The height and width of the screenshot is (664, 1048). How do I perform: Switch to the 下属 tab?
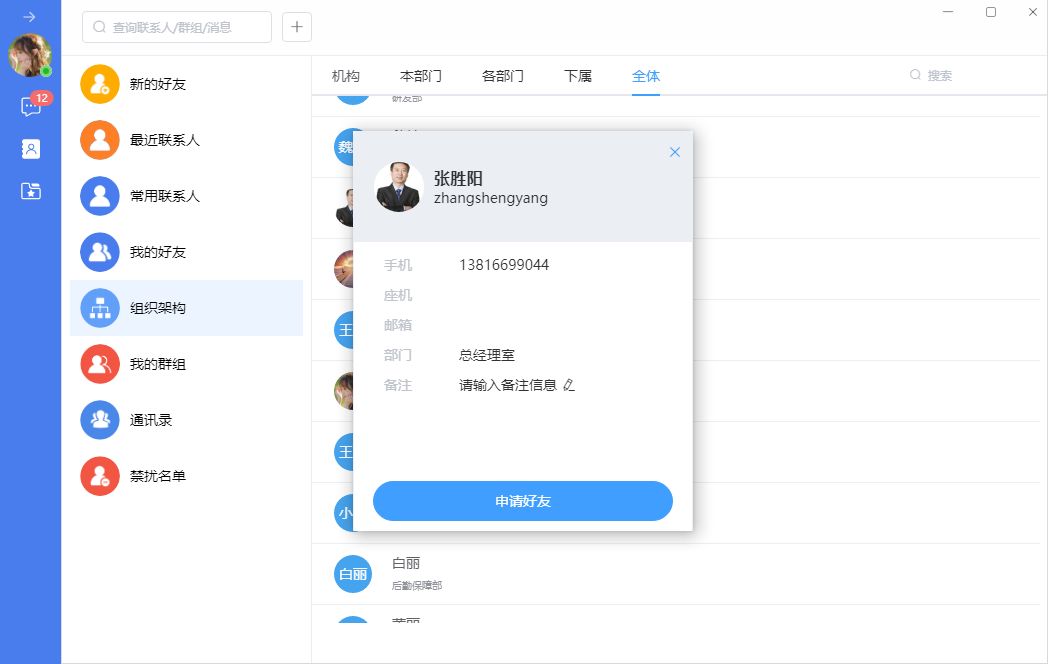pyautogui.click(x=578, y=76)
